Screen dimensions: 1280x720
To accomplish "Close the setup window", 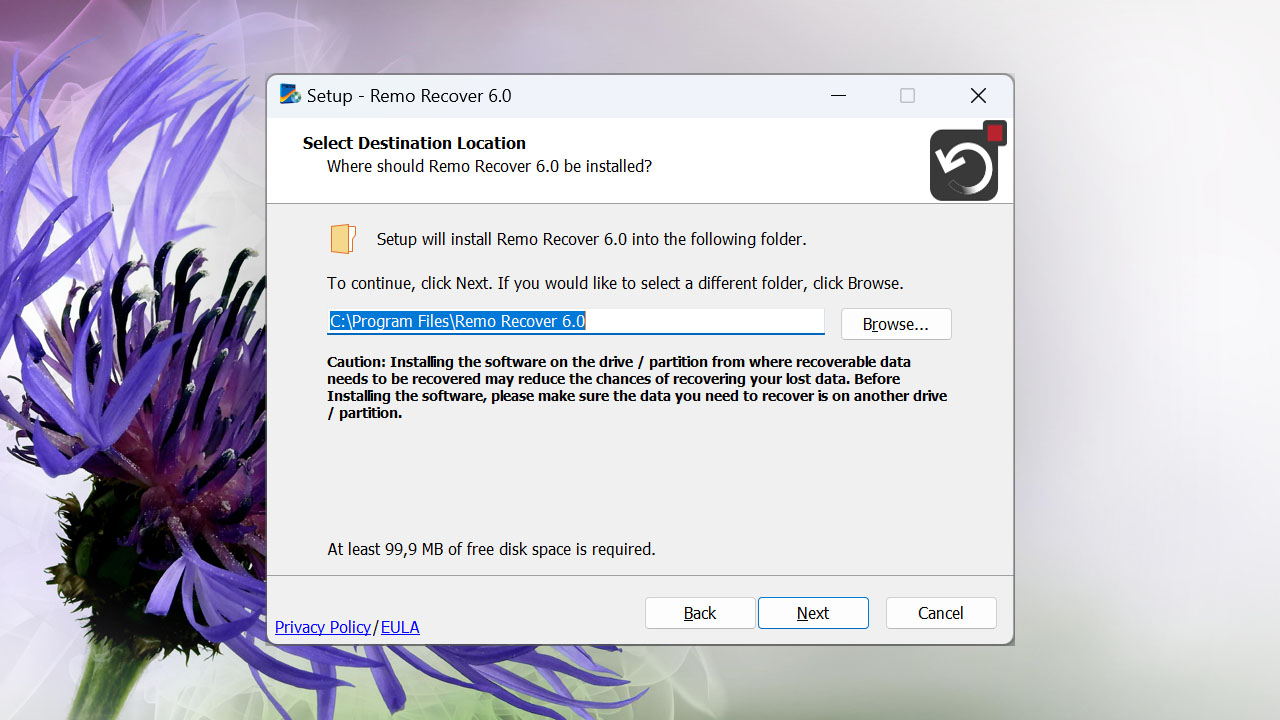I will coord(978,96).
